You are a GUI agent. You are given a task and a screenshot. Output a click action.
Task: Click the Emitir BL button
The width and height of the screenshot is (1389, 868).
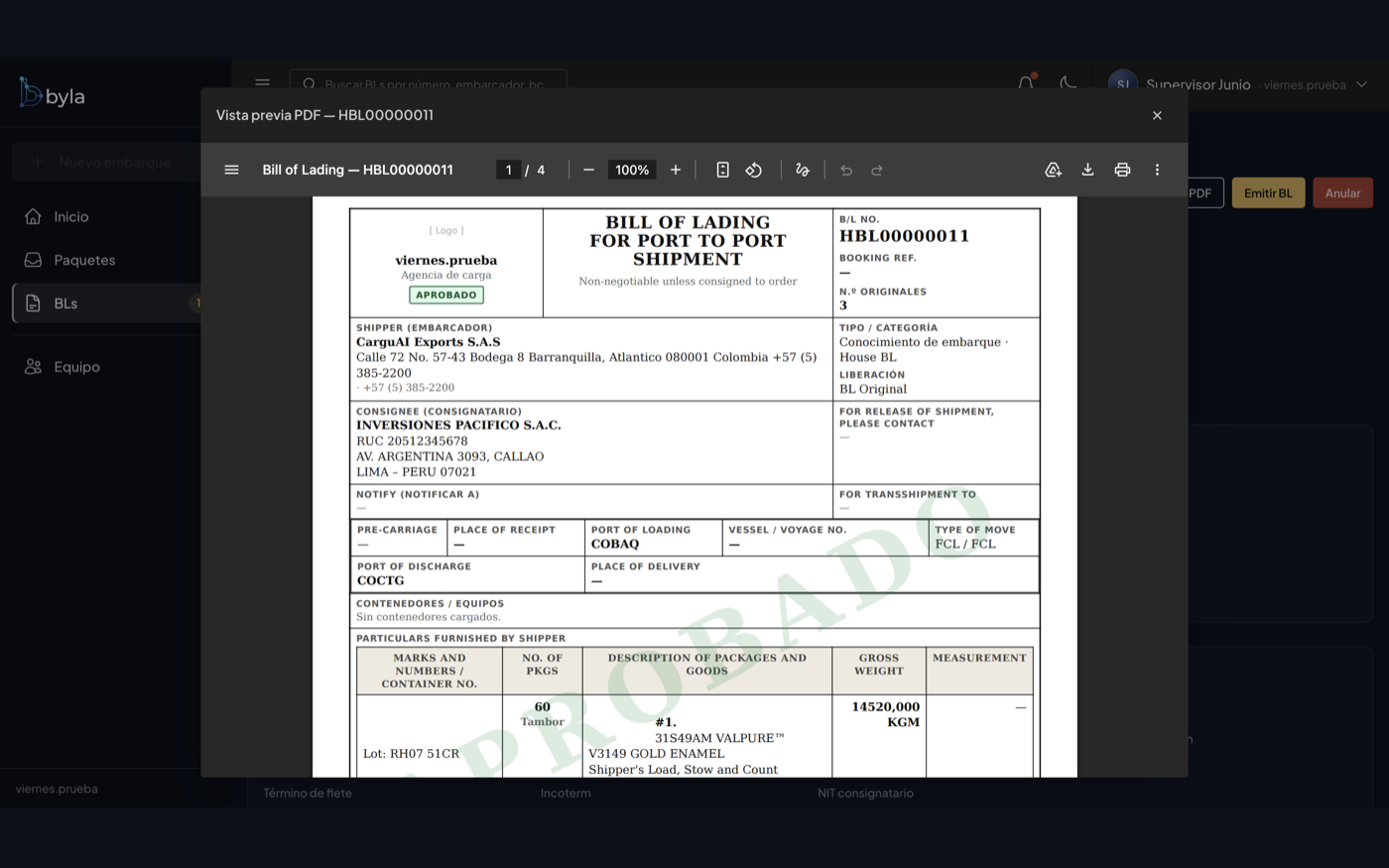(x=1268, y=192)
